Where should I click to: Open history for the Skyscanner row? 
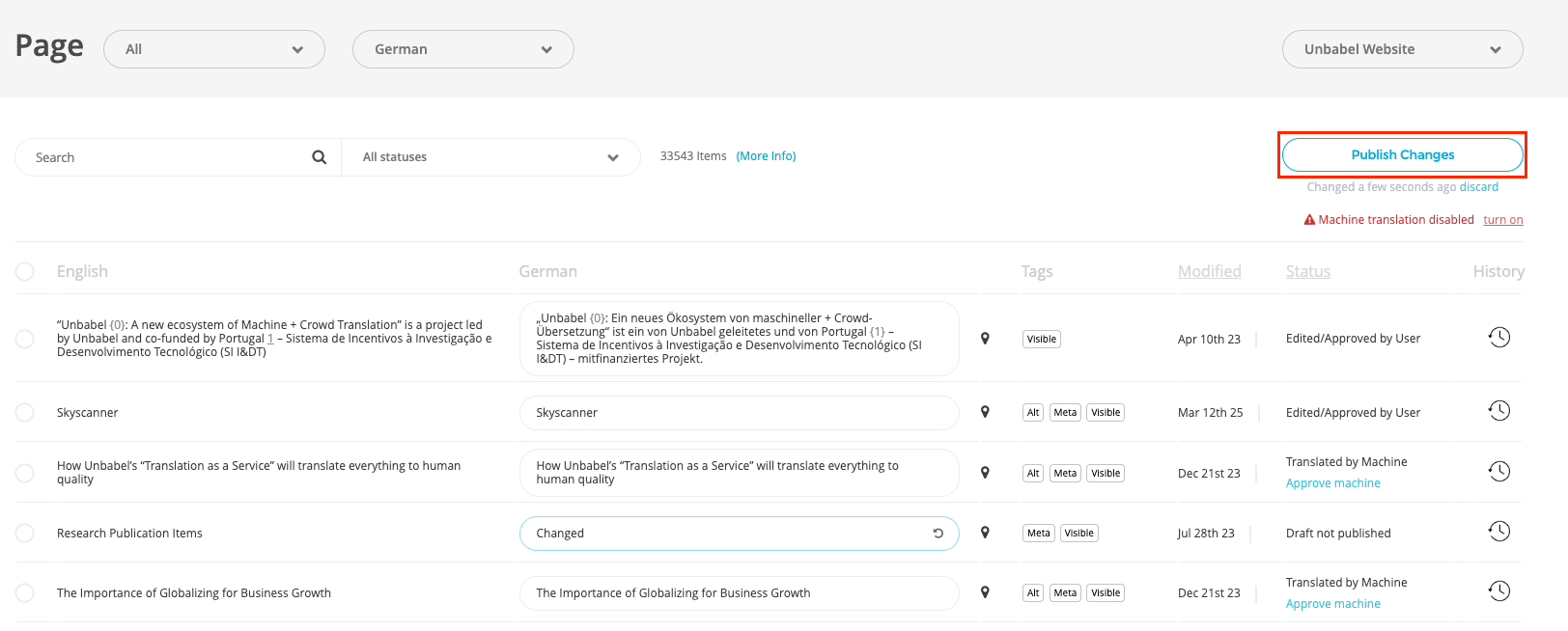click(1498, 411)
